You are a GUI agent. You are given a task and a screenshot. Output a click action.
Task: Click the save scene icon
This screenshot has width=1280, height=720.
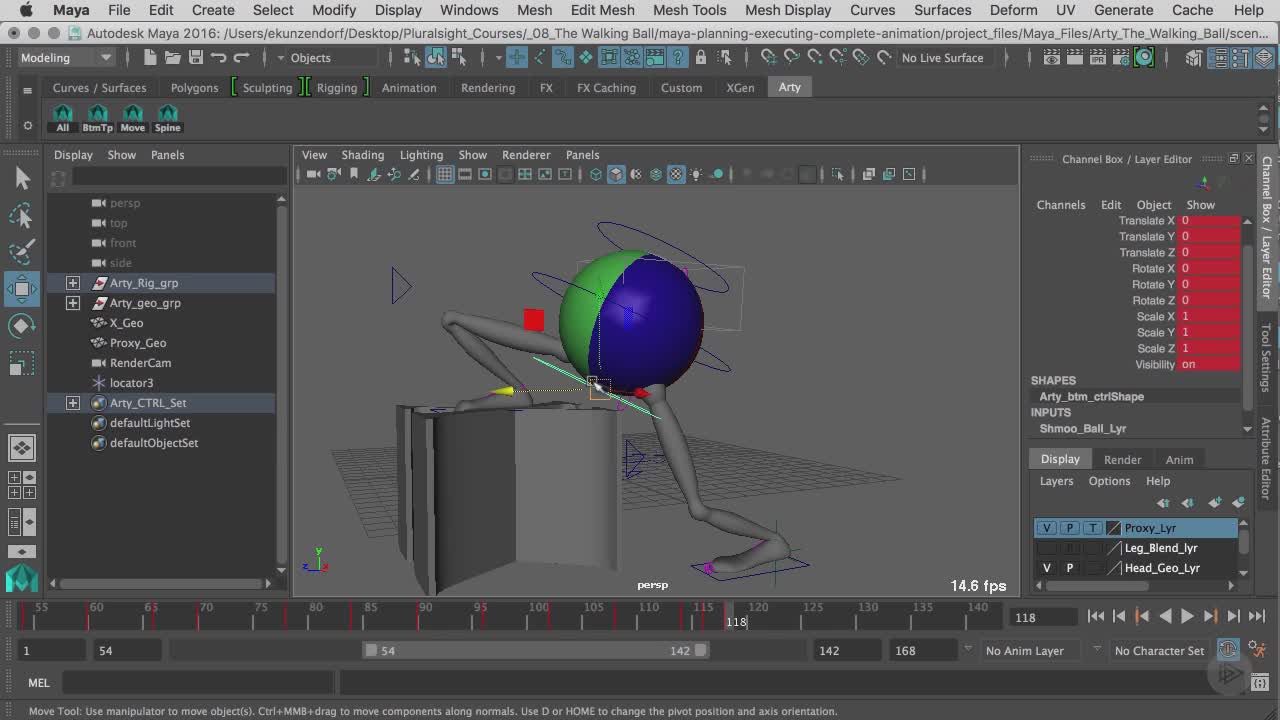click(x=196, y=58)
